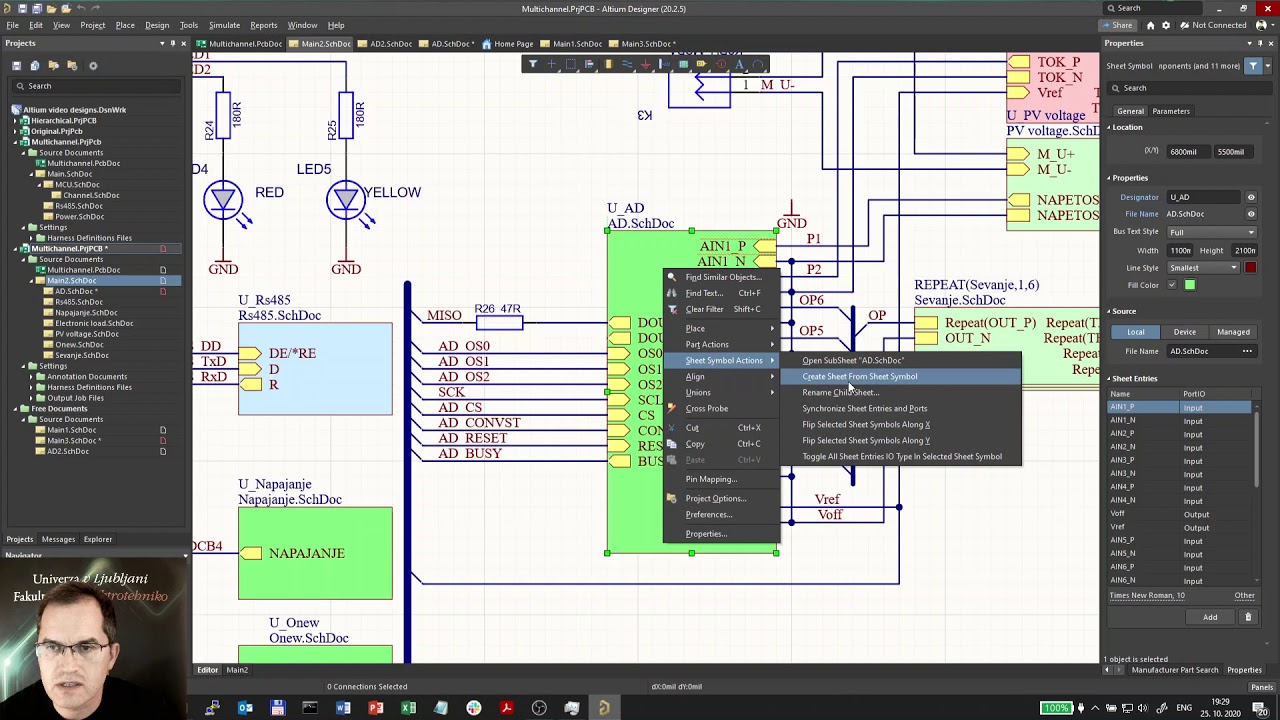Image resolution: width=1280 pixels, height=720 pixels.
Task: Choose Synchronize Sheet Entries and Ports
Action: 864,408
